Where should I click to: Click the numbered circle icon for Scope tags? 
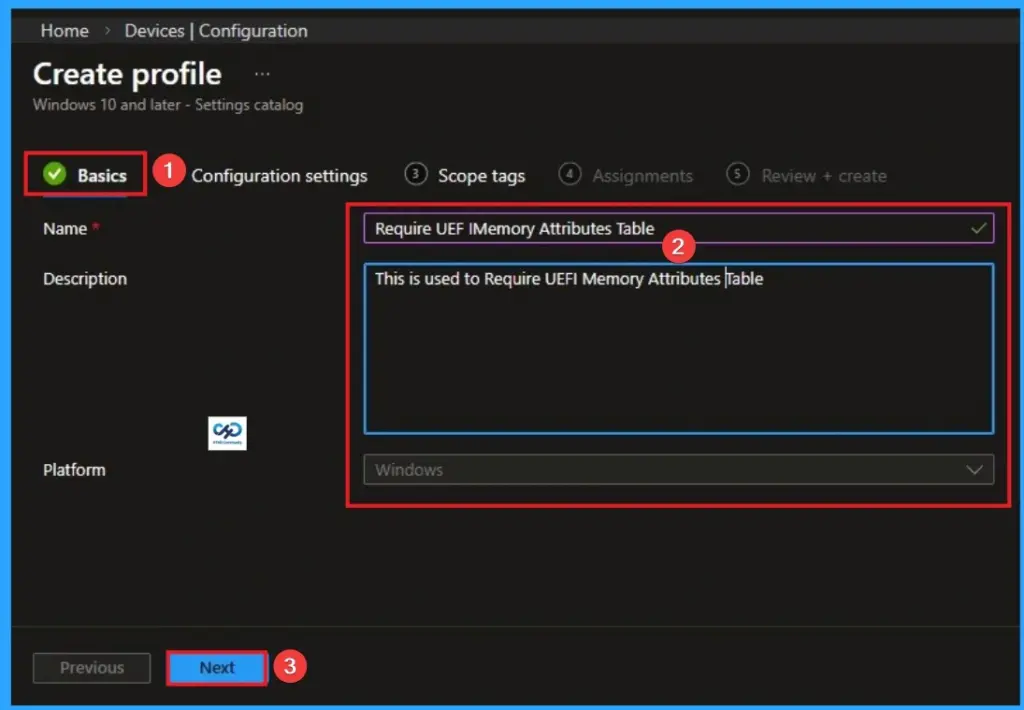tap(413, 175)
